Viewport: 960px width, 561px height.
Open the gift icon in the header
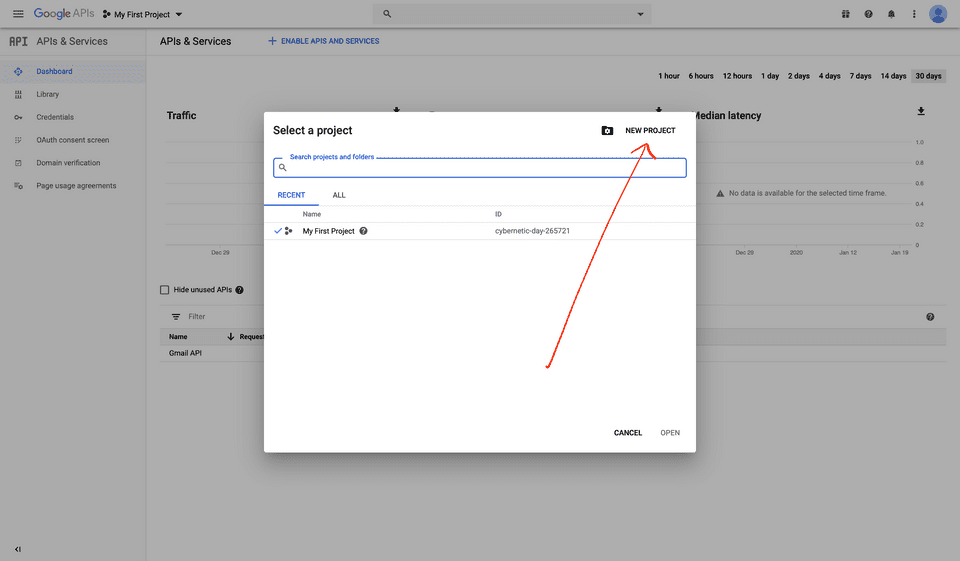(846, 13)
